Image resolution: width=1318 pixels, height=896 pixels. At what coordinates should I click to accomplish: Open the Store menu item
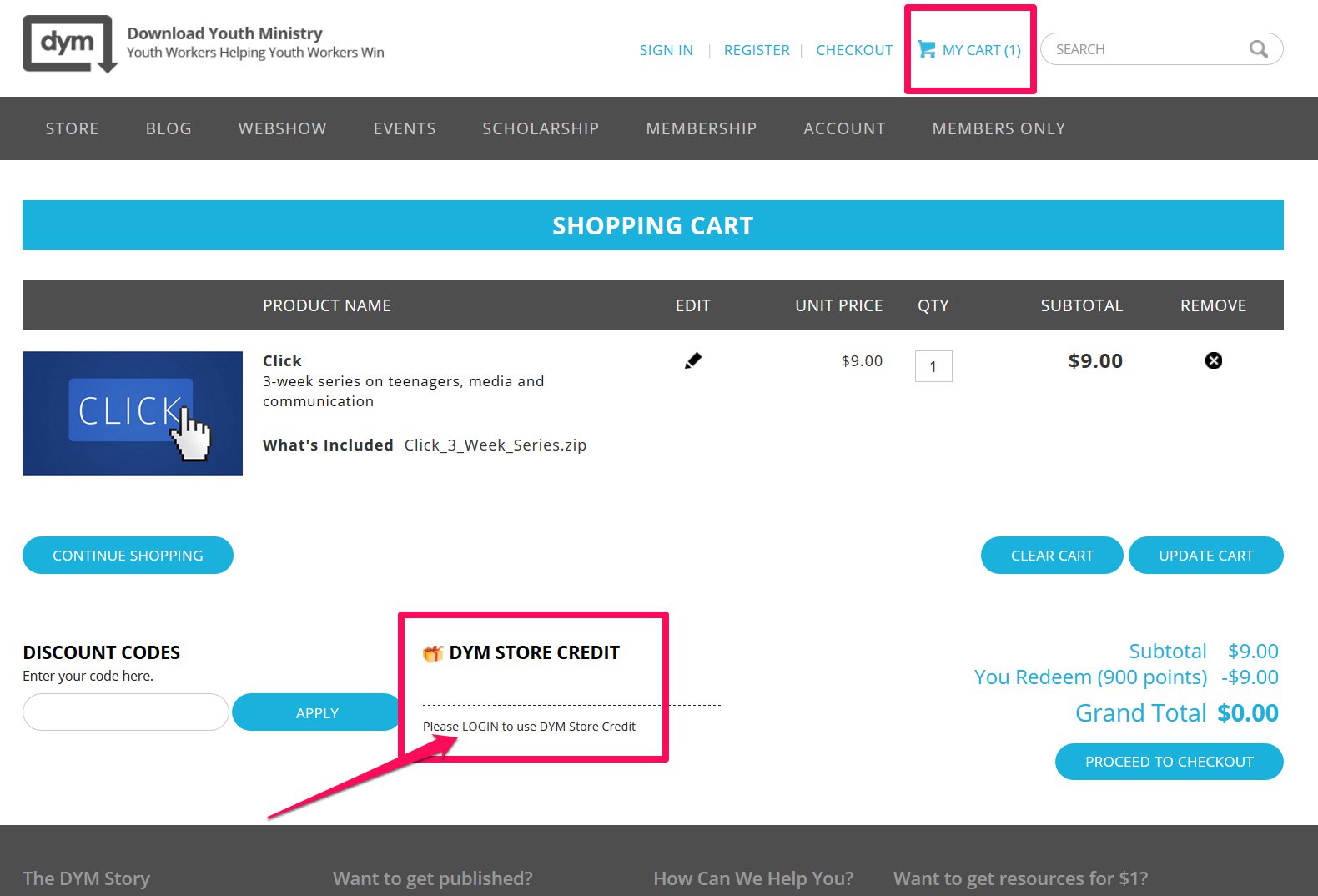tap(72, 128)
